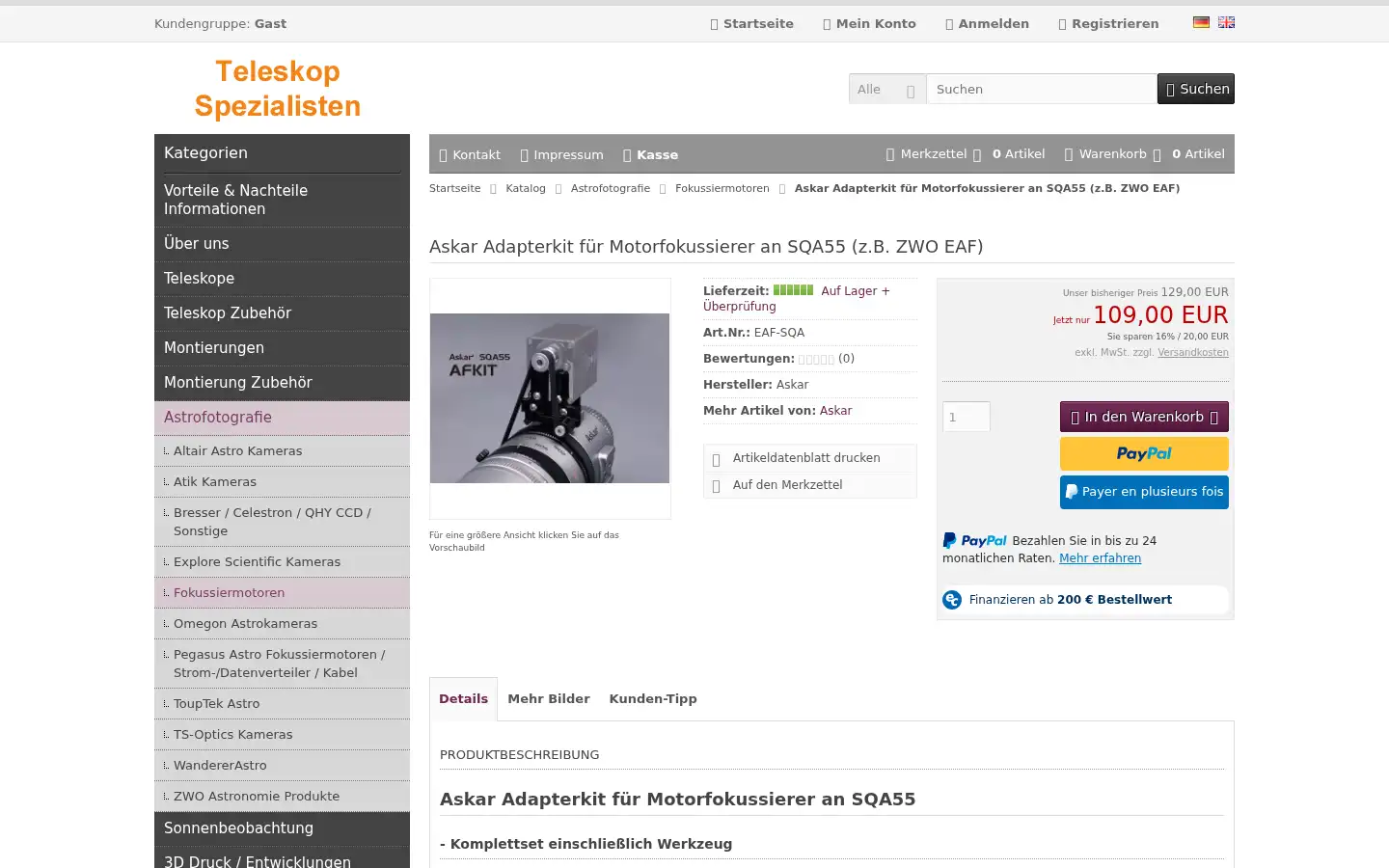Click Registrieren in top bar
The image size is (1389, 868).
click(x=1108, y=24)
